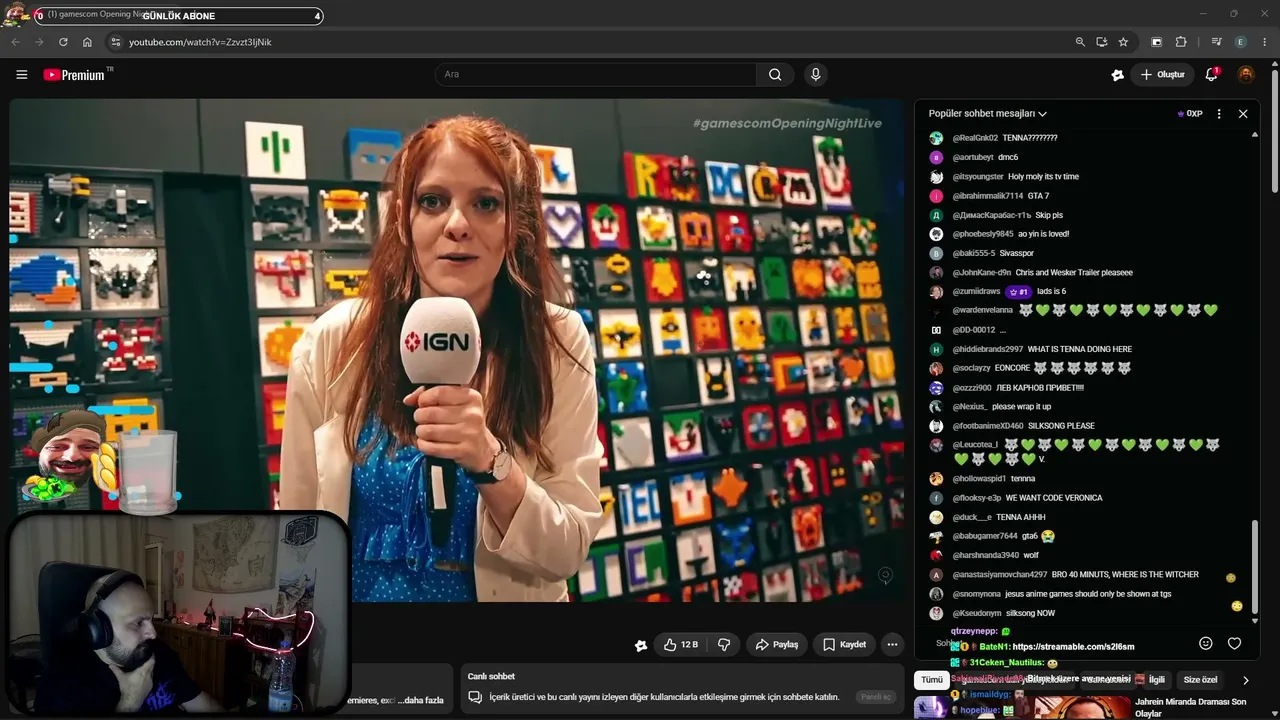Image resolution: width=1280 pixels, height=720 pixels.
Task: Click the live chat scrollbar thumb
Action: 1254,566
